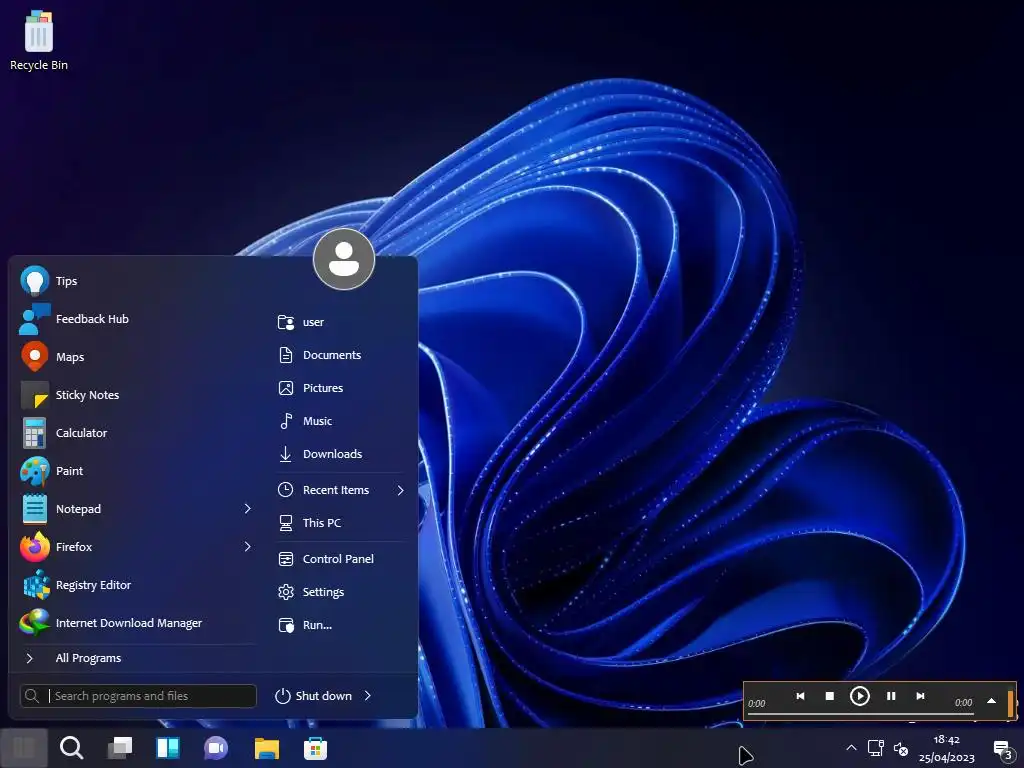Open the Tips app

[x=135, y=281]
